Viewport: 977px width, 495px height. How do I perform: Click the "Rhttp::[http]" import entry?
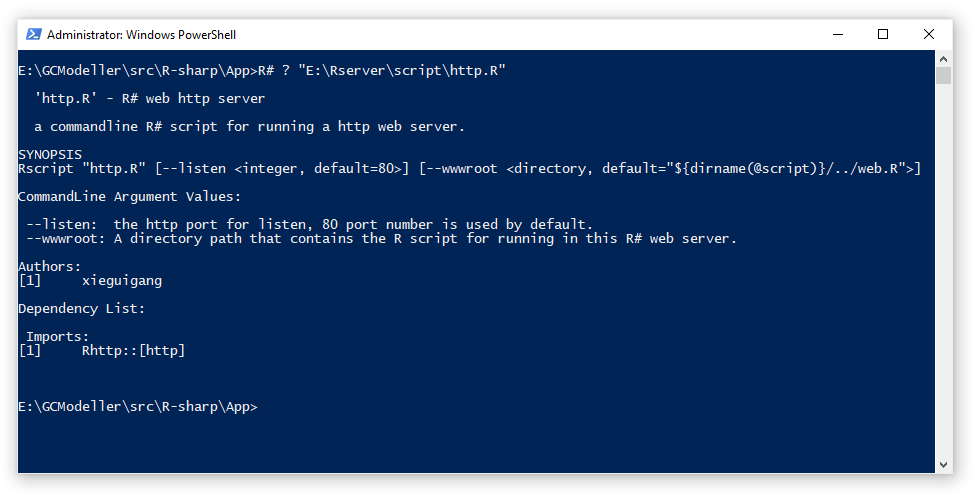(x=133, y=351)
